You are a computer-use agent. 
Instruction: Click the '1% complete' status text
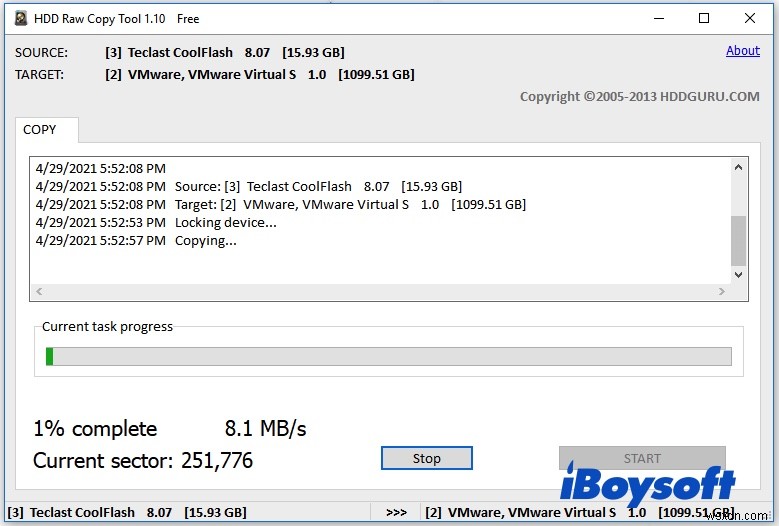coord(95,429)
